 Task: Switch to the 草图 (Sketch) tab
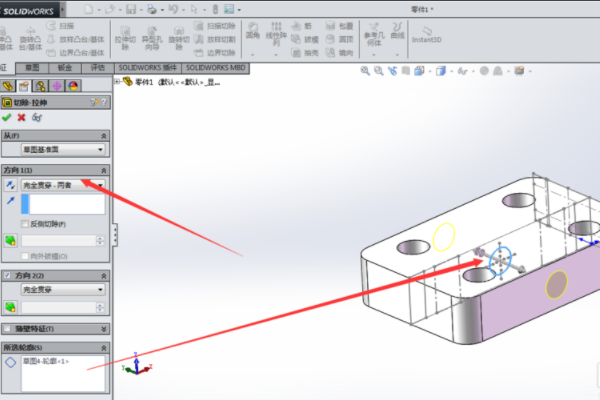pyautogui.click(x=32, y=68)
